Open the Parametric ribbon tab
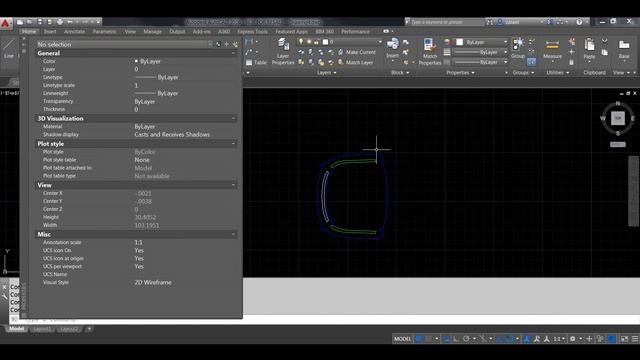The width and height of the screenshot is (640, 360). tap(104, 31)
